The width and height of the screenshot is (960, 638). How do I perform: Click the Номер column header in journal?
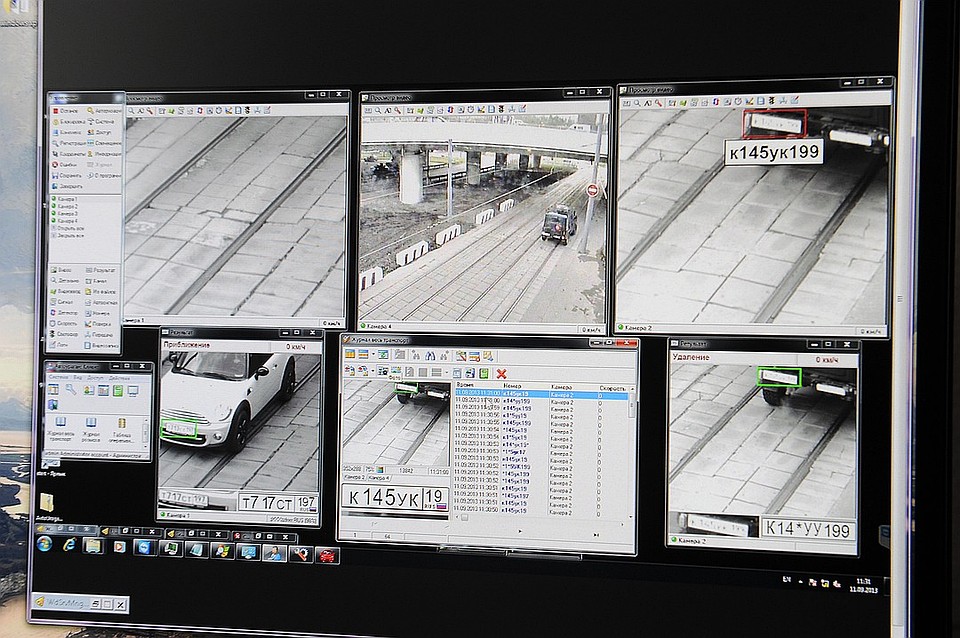point(512,386)
